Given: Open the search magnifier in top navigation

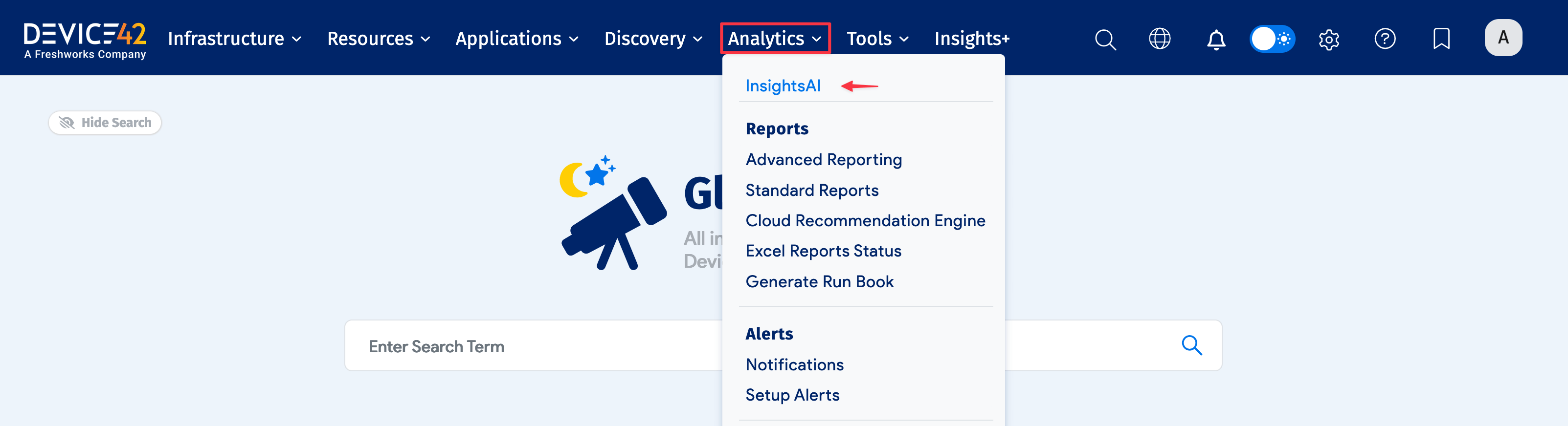Looking at the screenshot, I should pyautogui.click(x=1105, y=40).
